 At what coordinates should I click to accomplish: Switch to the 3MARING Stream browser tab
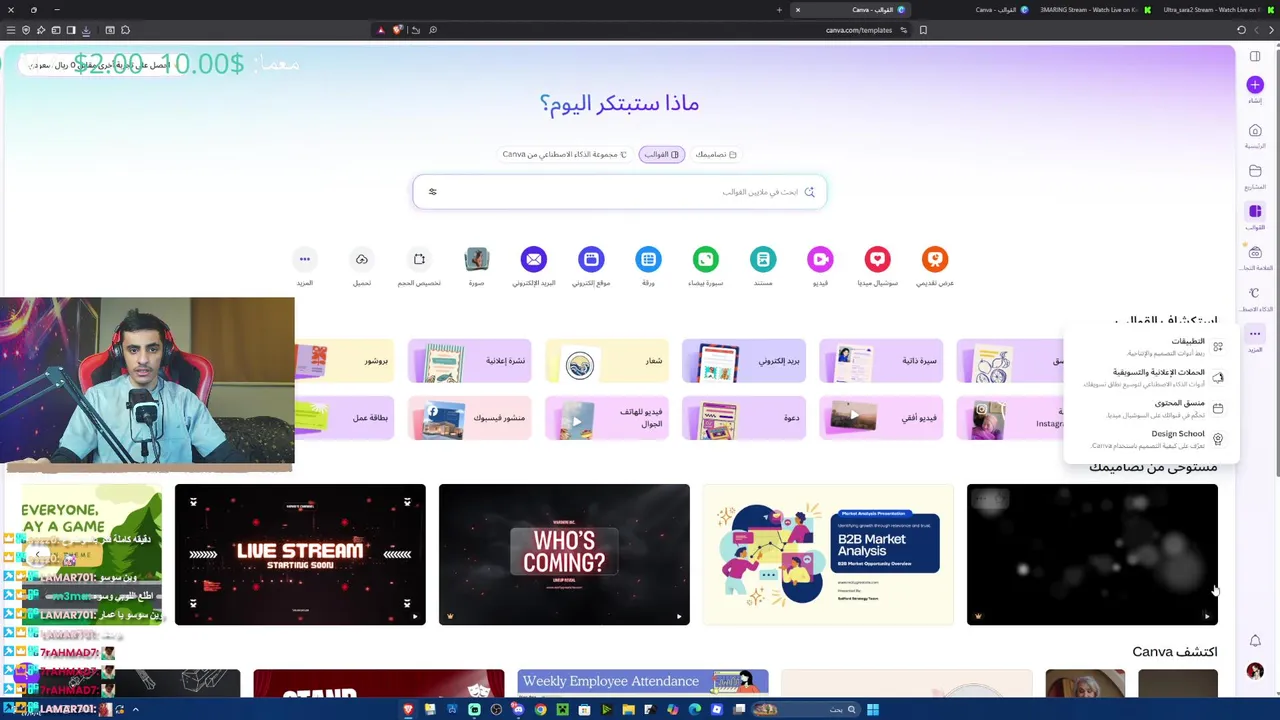coord(1095,10)
